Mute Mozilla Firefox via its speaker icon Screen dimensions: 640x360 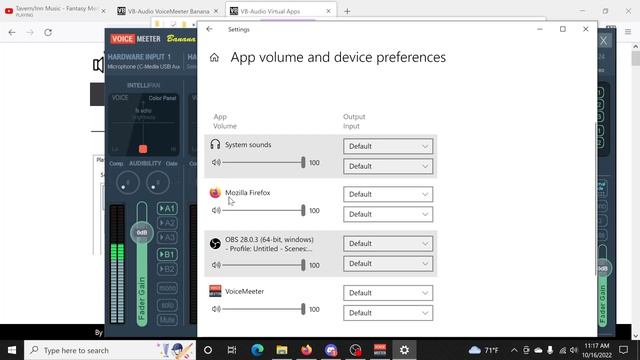point(216,211)
